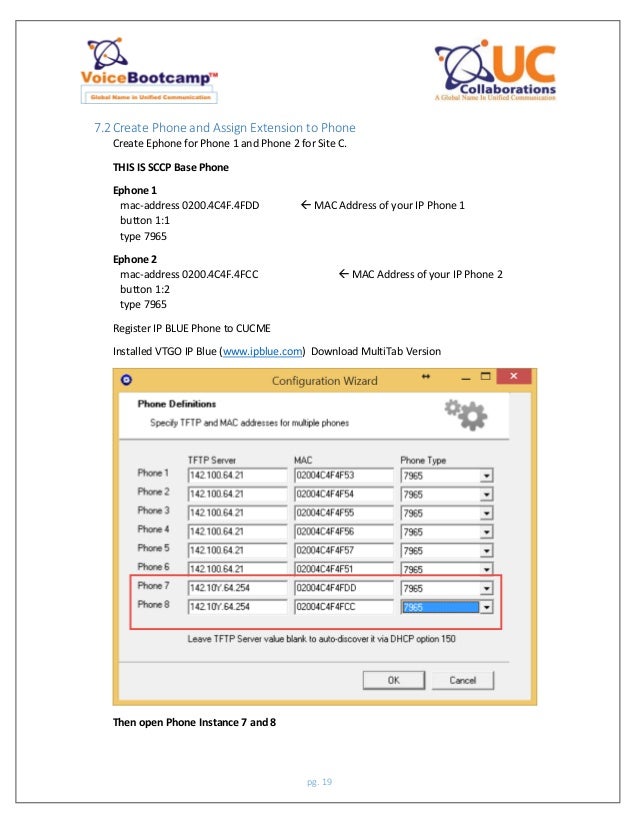The image size is (638, 826).
Task: Close the Configuration Wizard window
Action: [x=513, y=376]
